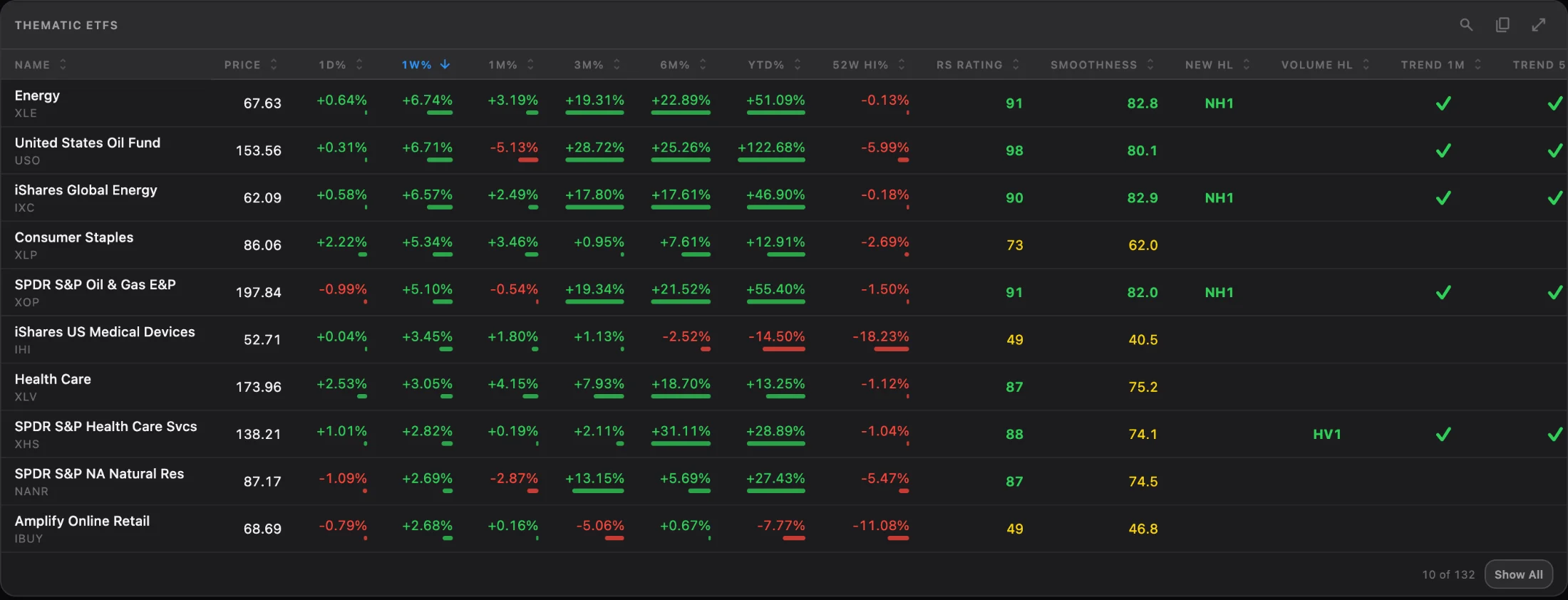Click the sort arrows beside YTD%
This screenshot has height=600, width=1568.
point(798,65)
